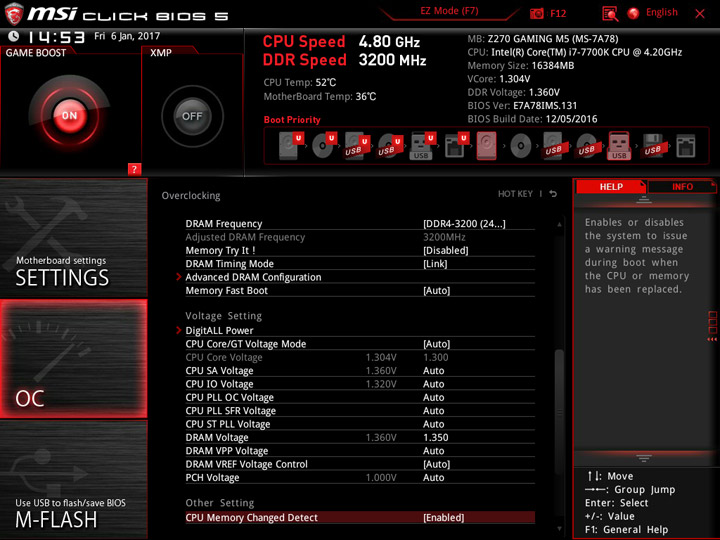Click the Overclocking page title
This screenshot has width=720, height=540.
pyautogui.click(x=191, y=195)
